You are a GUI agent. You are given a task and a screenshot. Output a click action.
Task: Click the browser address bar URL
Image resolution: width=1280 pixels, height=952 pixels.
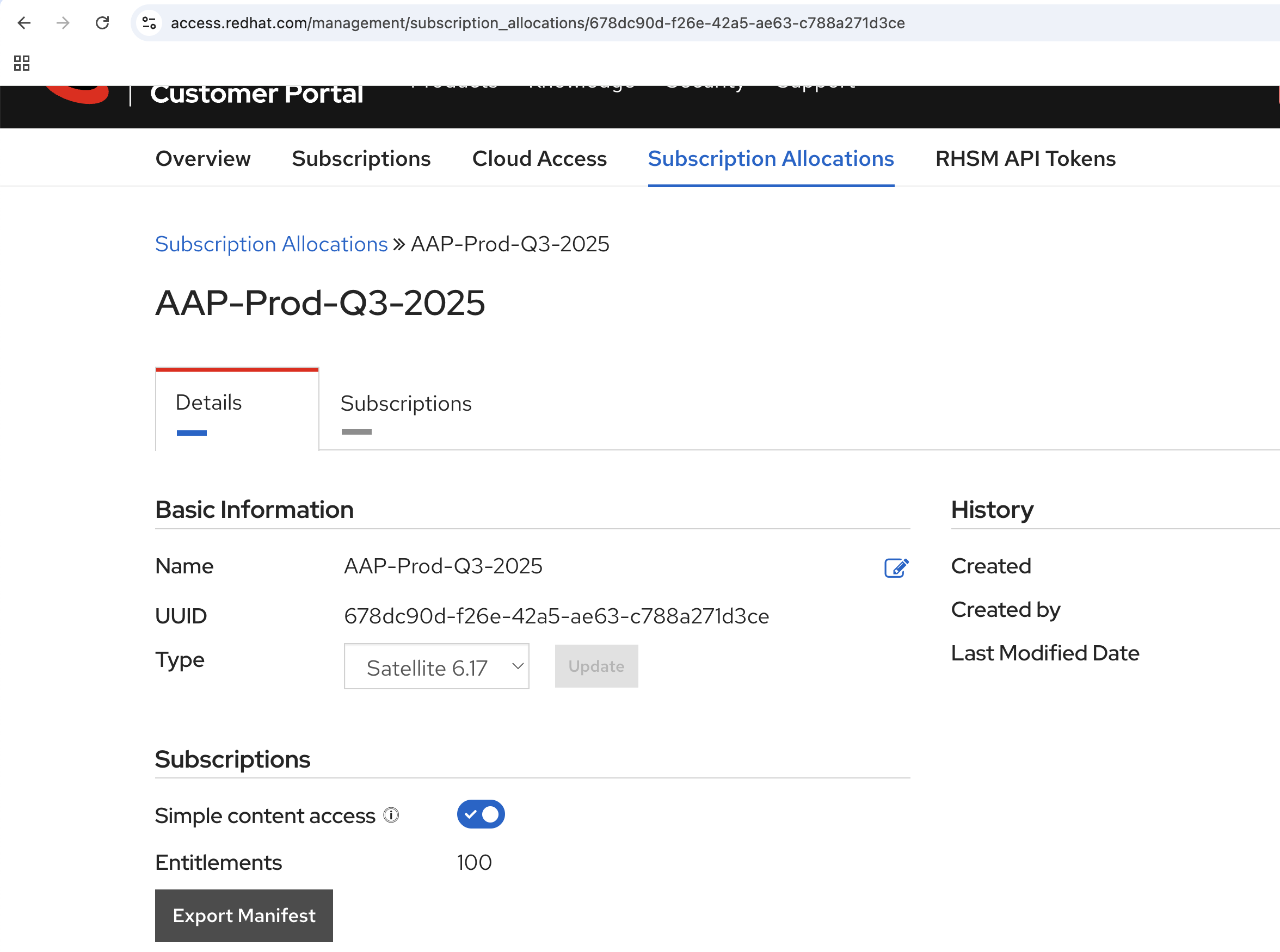pos(537,23)
